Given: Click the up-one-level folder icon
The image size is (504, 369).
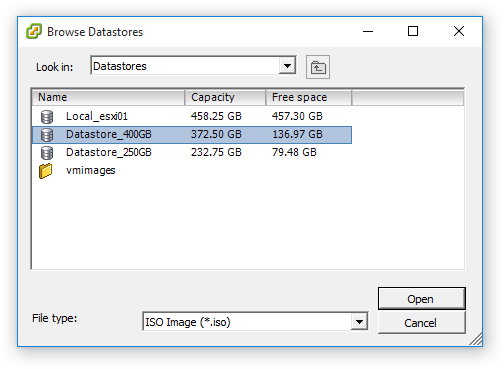Looking at the screenshot, I should (x=318, y=67).
